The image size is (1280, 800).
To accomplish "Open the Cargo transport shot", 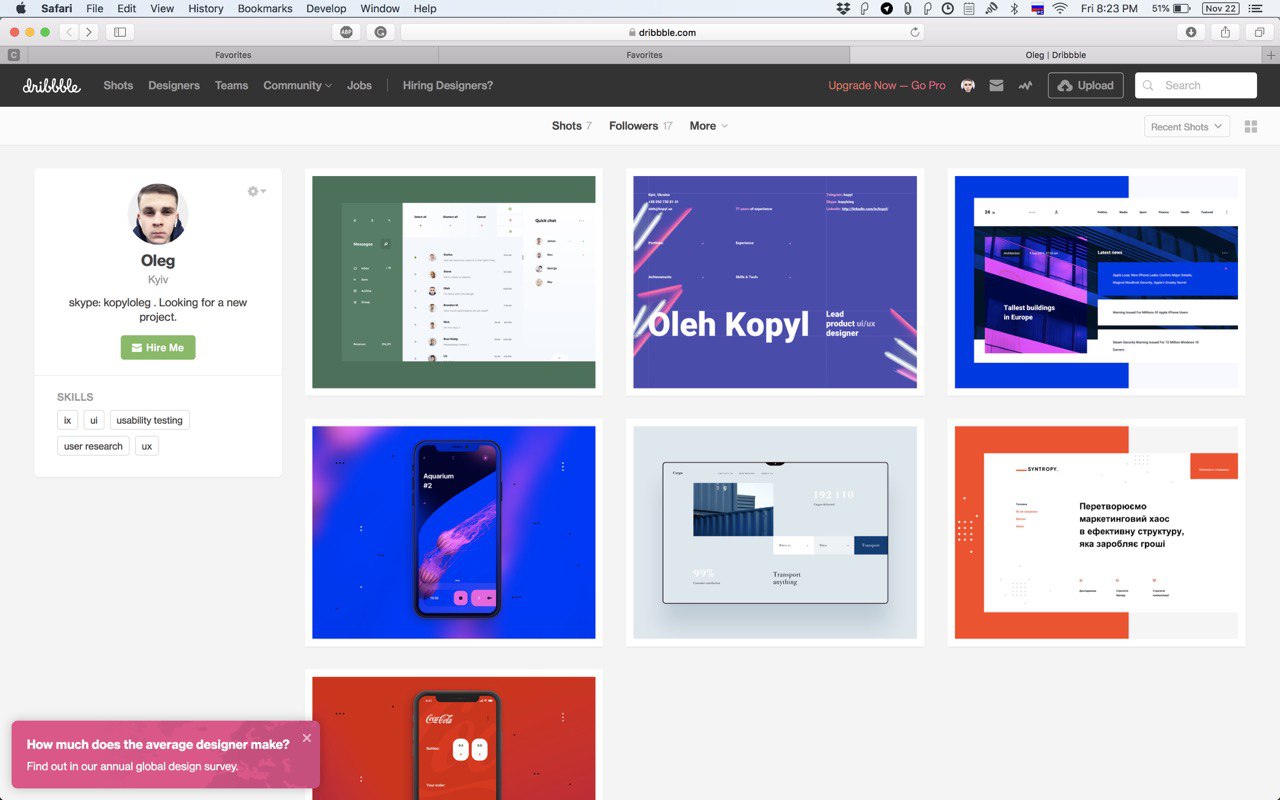I will 775,532.
